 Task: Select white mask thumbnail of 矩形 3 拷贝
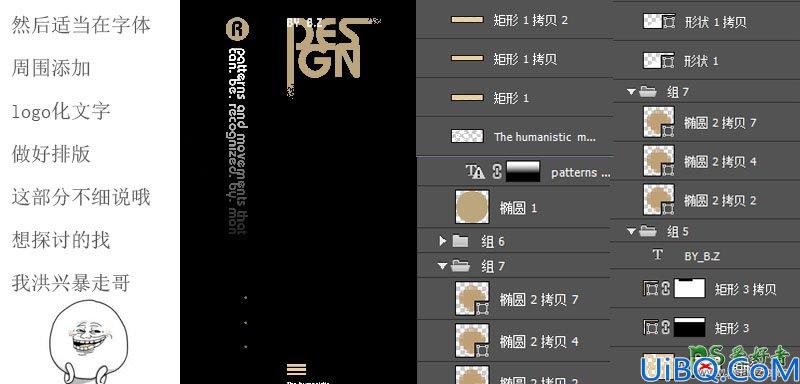(690, 288)
